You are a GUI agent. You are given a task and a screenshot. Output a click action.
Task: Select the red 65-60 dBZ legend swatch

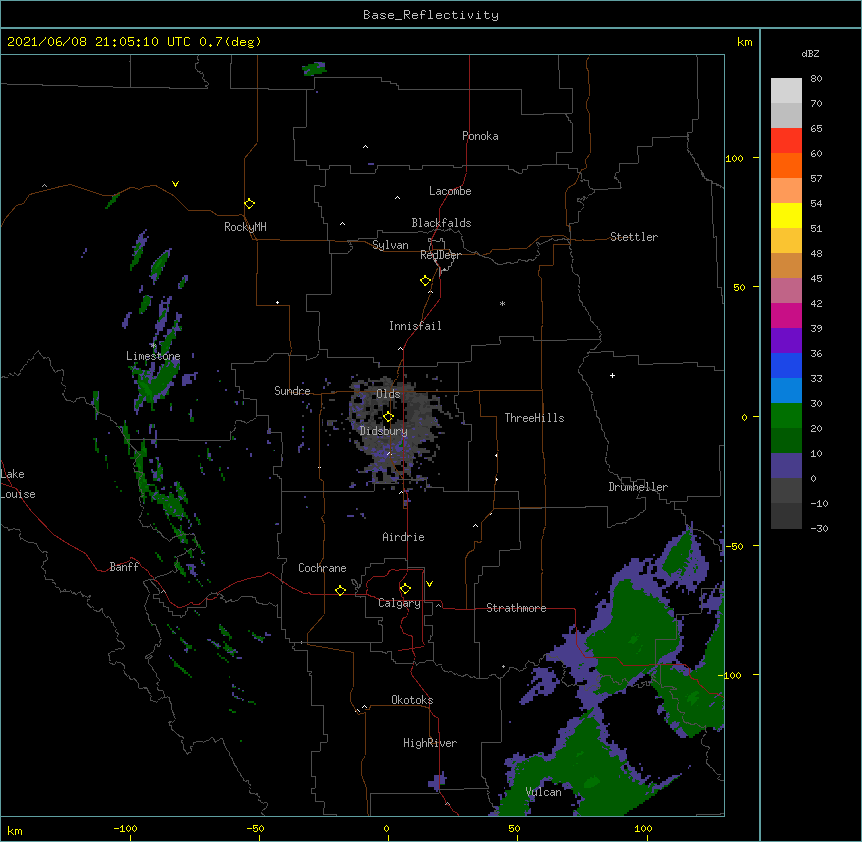pyautogui.click(x=786, y=140)
